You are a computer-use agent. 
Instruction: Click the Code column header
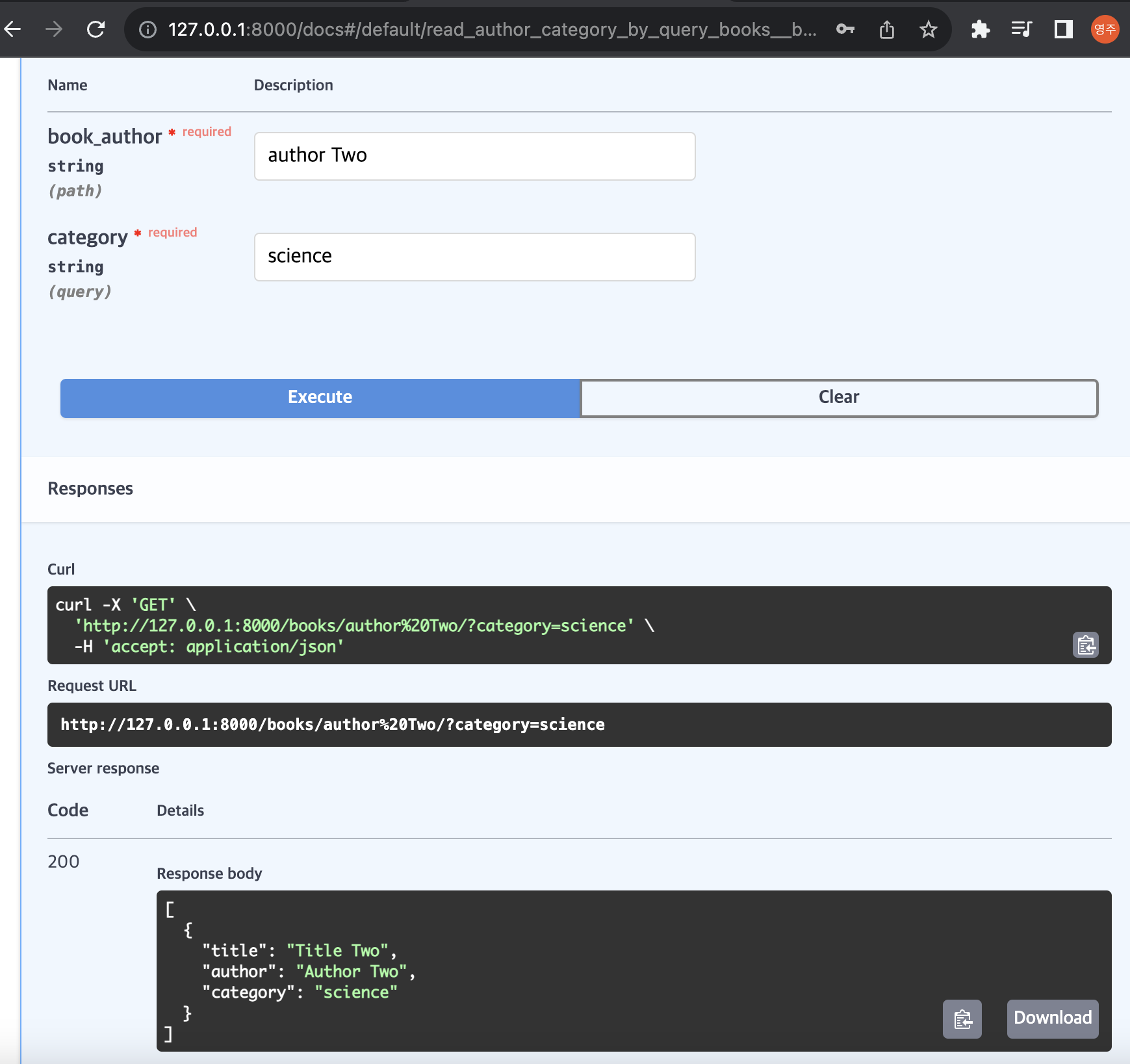(68, 811)
